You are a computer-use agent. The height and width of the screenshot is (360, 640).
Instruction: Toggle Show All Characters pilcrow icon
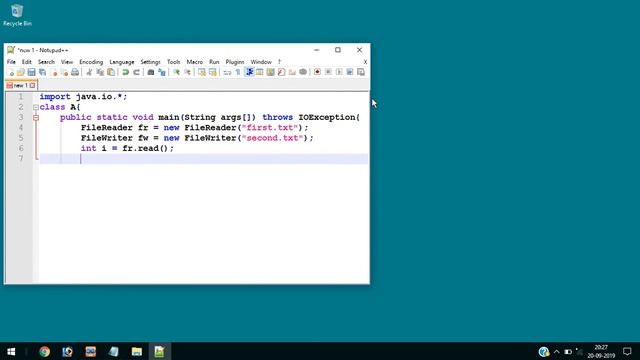(x=238, y=72)
